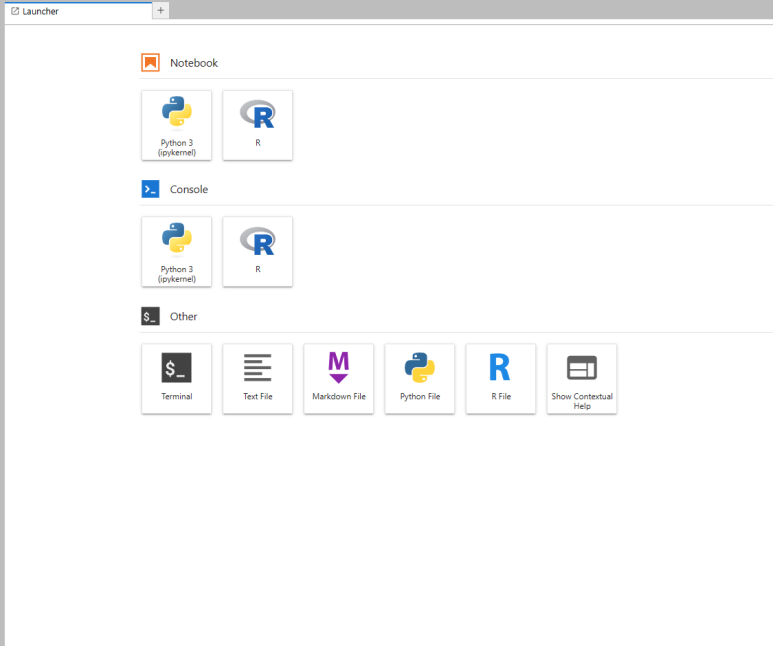Viewport: 773px width, 646px height.
Task: Click the plus button to add a new launcher tab
Action: click(x=161, y=10)
